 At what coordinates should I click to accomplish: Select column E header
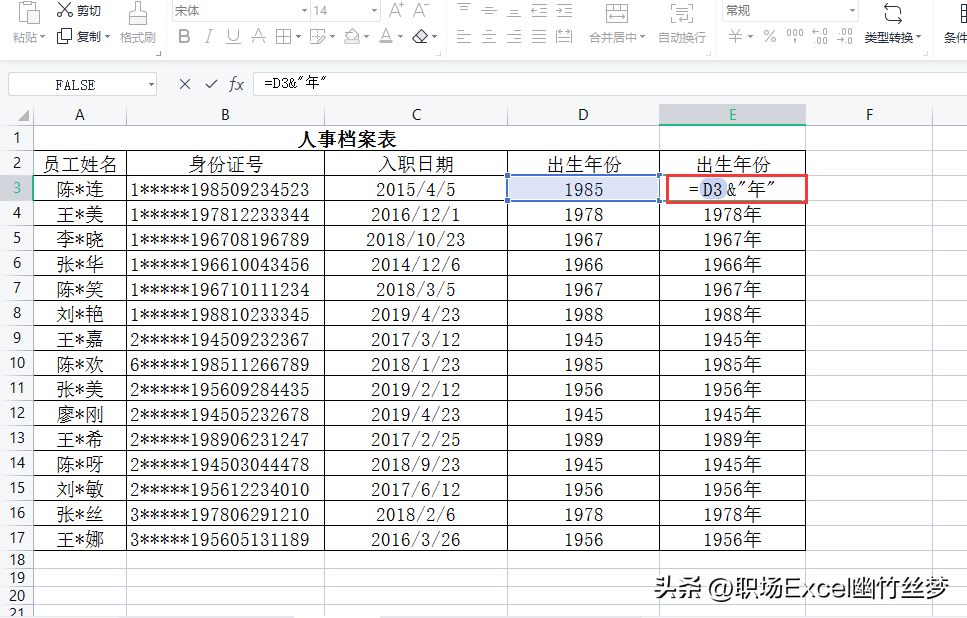click(733, 115)
